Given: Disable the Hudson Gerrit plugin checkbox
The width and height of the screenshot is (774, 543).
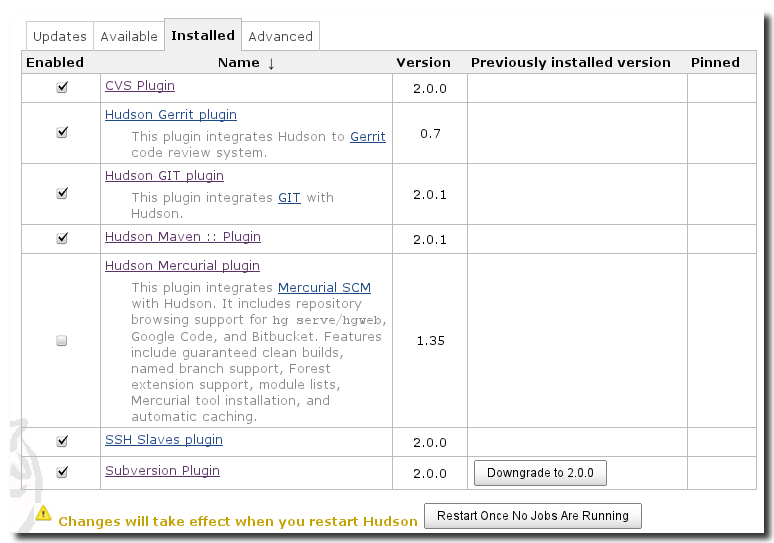Looking at the screenshot, I should [x=62, y=132].
